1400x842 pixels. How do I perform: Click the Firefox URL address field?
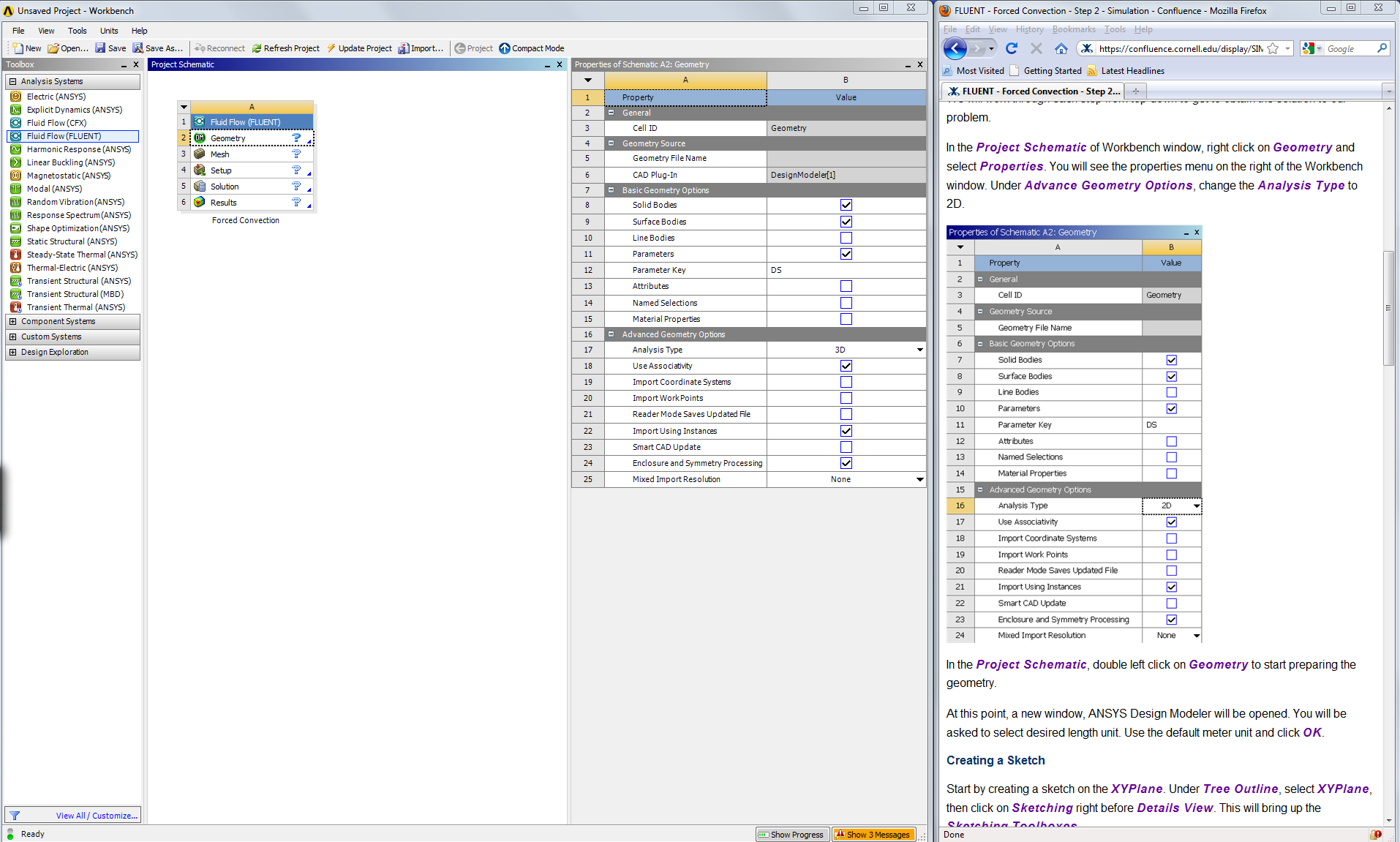click(x=1181, y=48)
